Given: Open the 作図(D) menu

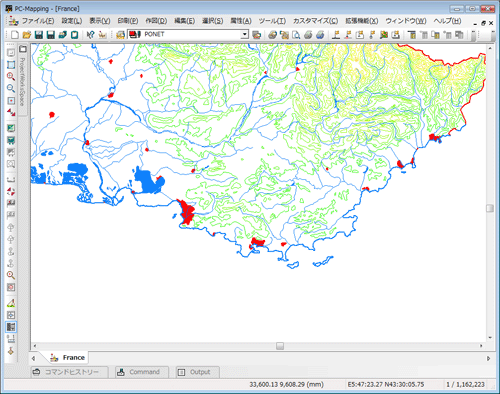Looking at the screenshot, I should 156,21.
